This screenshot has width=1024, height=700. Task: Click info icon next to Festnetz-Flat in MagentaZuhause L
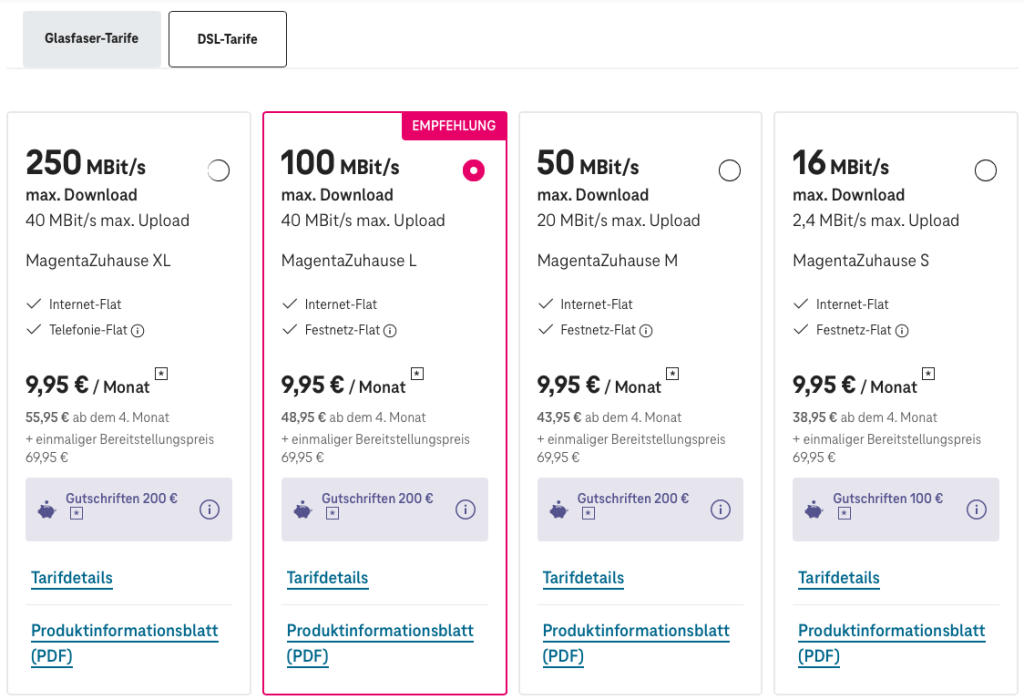391,330
